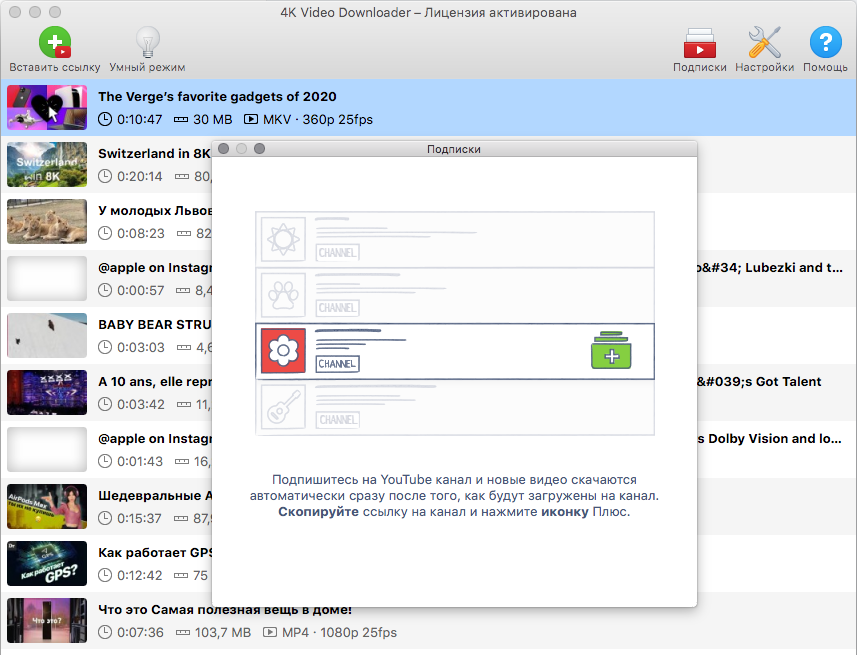857x655 pixels.
Task: Click duration '0:20:14' of Switzerland video
Action: 139,177
